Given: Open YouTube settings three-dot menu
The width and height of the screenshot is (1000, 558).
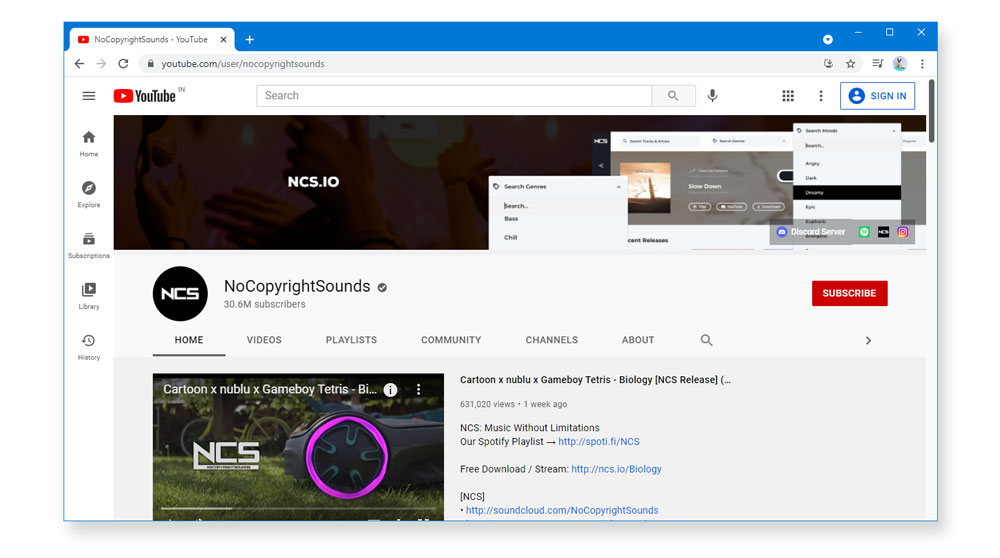Looking at the screenshot, I should coord(821,96).
